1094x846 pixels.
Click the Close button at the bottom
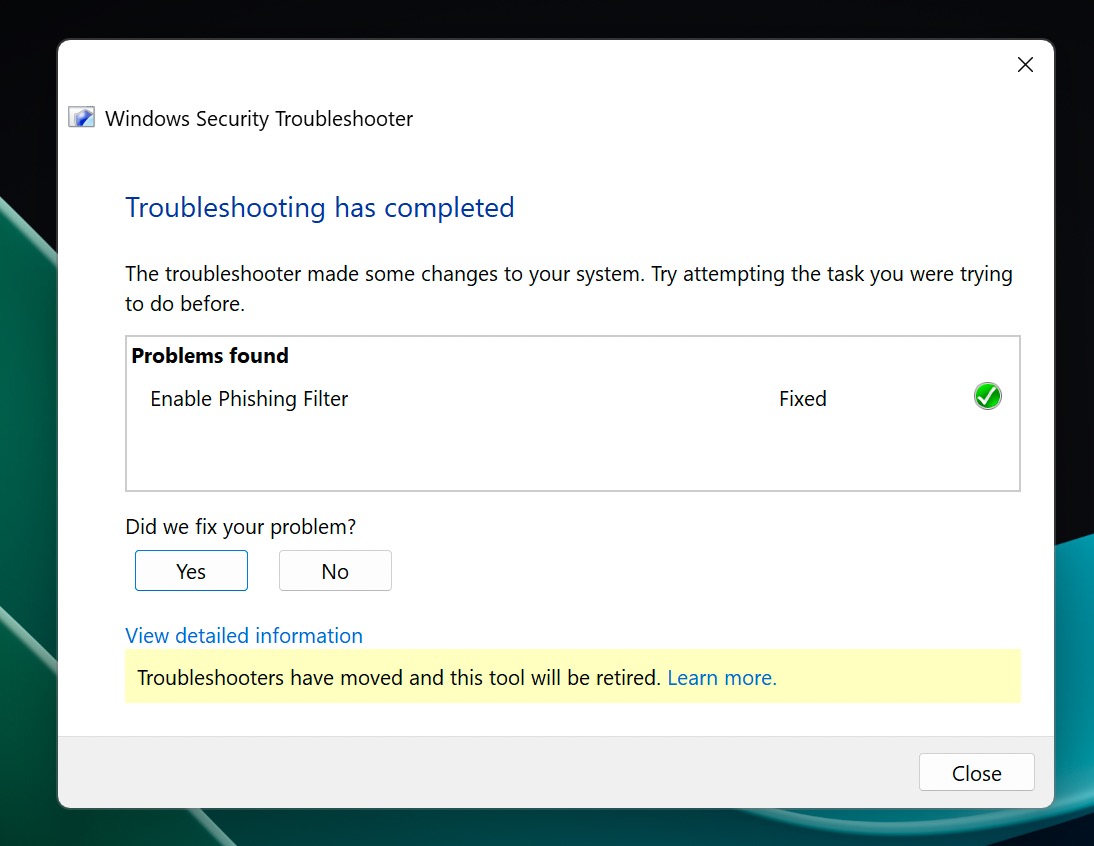[976, 772]
